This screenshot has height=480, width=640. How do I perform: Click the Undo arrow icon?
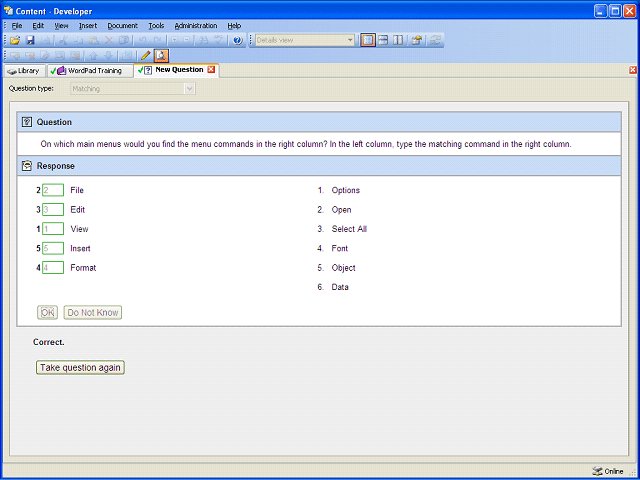[x=142, y=40]
